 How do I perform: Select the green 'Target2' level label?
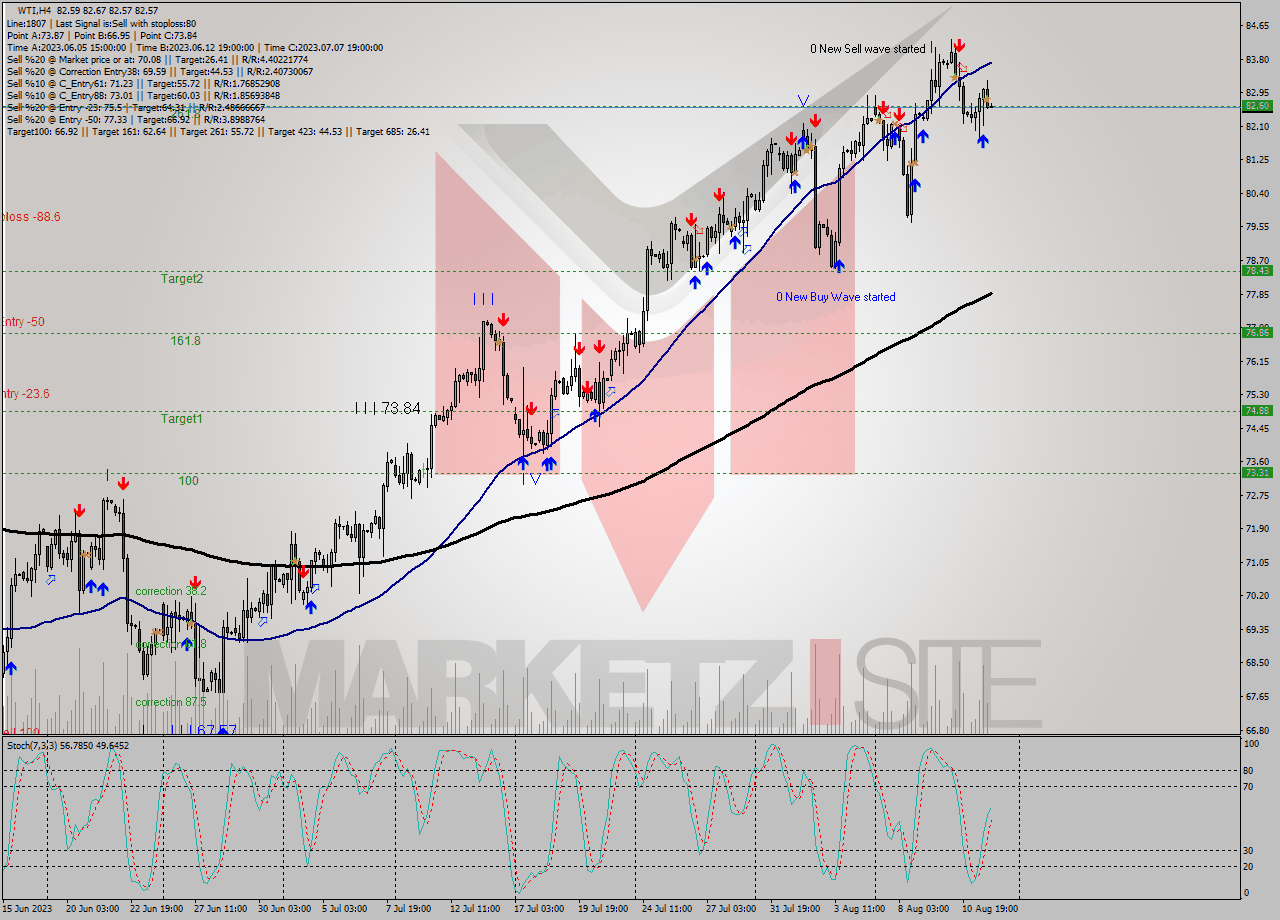click(x=182, y=279)
